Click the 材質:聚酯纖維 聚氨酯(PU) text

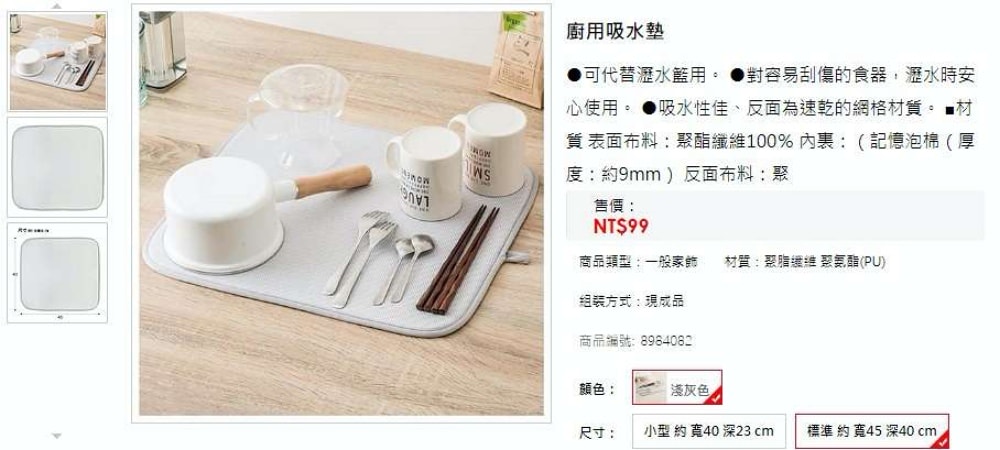coord(805,261)
